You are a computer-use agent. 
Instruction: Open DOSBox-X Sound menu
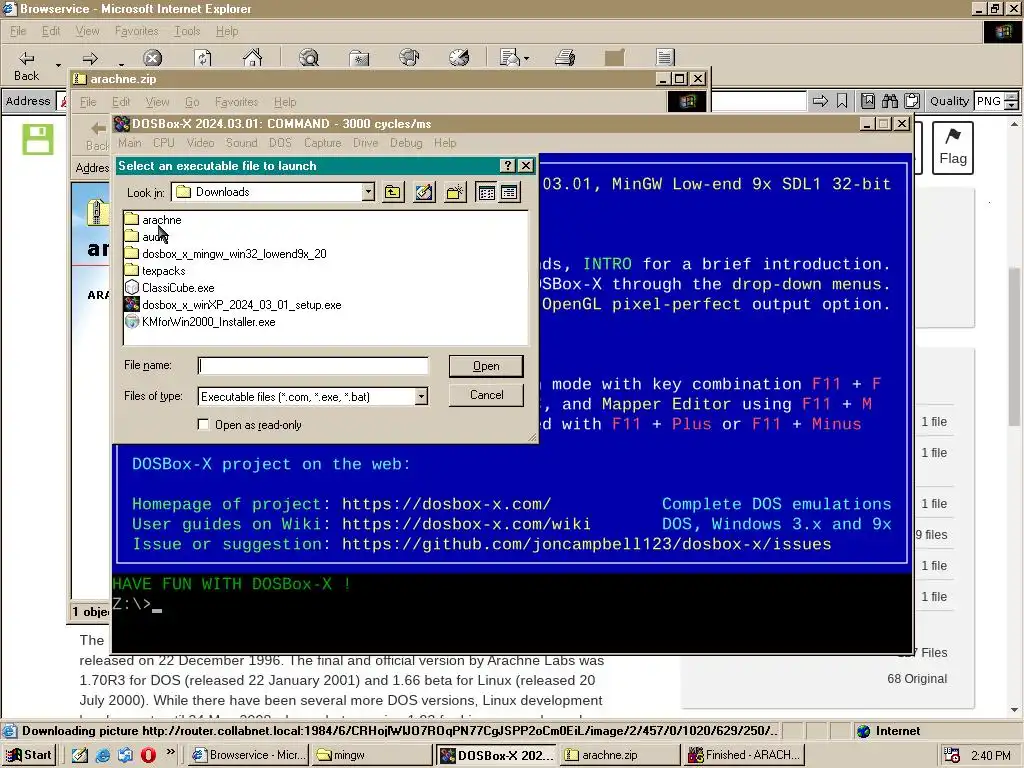[241, 143]
